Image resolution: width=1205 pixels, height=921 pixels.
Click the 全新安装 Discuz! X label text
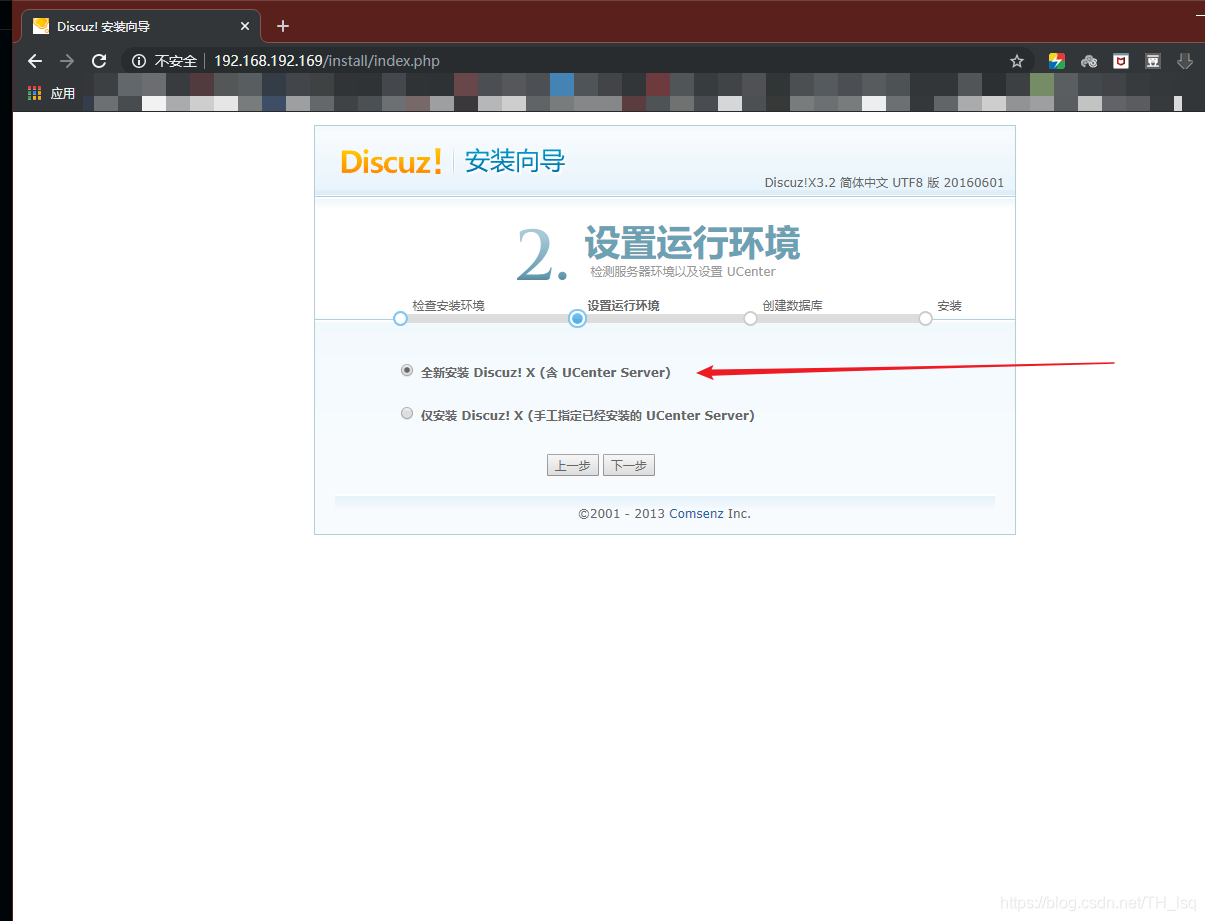(x=546, y=372)
